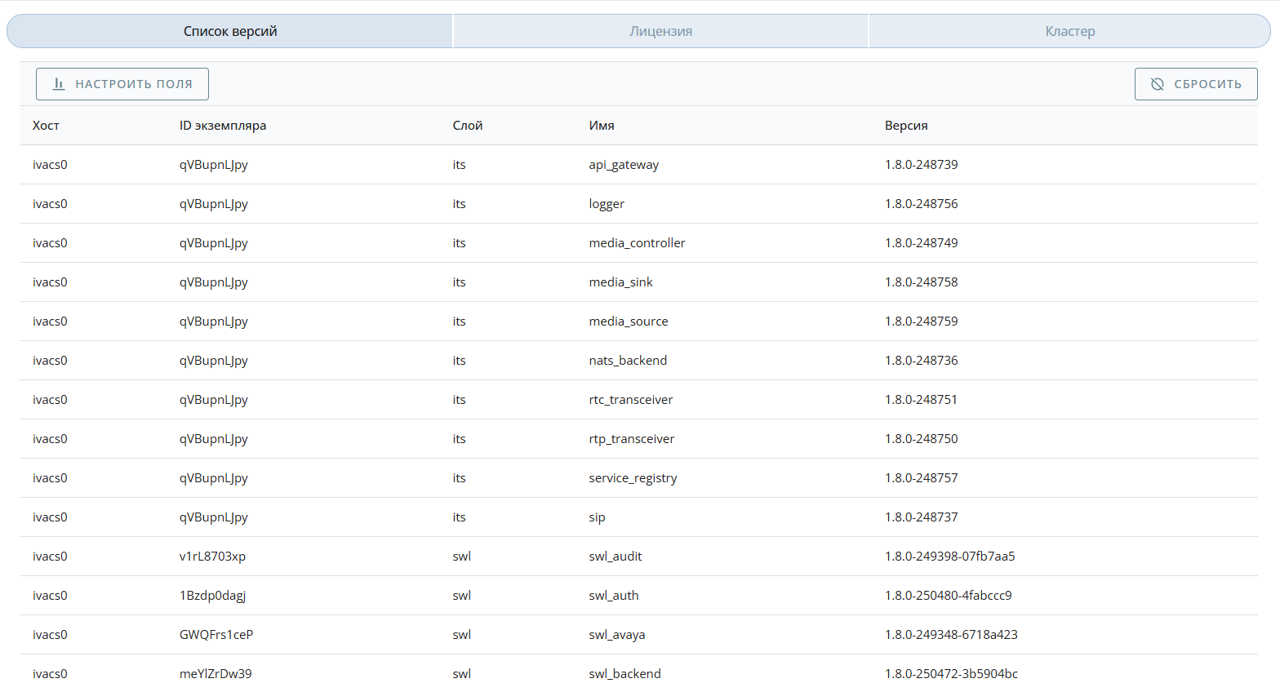Image resolution: width=1280 pixels, height=692 pixels.
Task: Sort by the Имя column header
Action: 601,126
